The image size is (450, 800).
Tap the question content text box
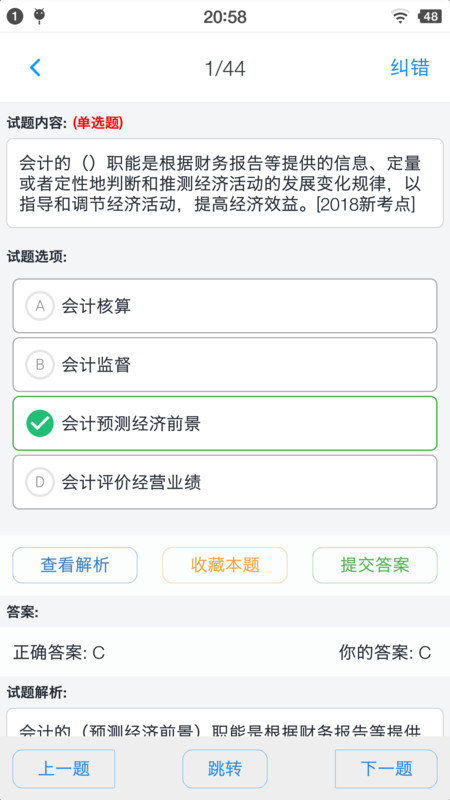click(x=225, y=183)
